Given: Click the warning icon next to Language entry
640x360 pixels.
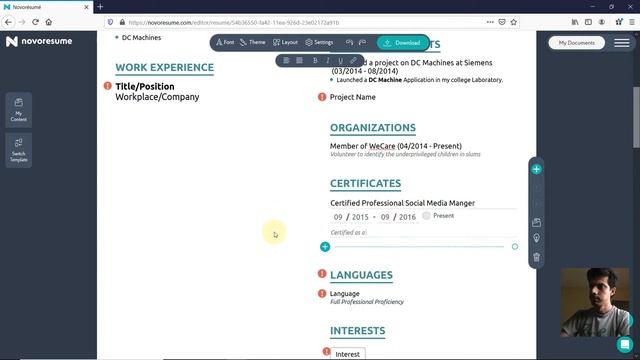Looking at the screenshot, I should 322,293.
